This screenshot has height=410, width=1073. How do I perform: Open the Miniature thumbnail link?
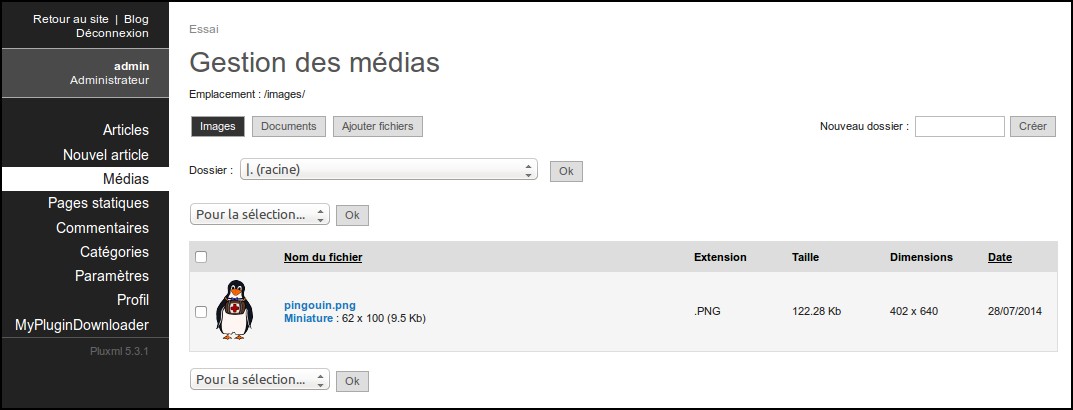pos(308,318)
